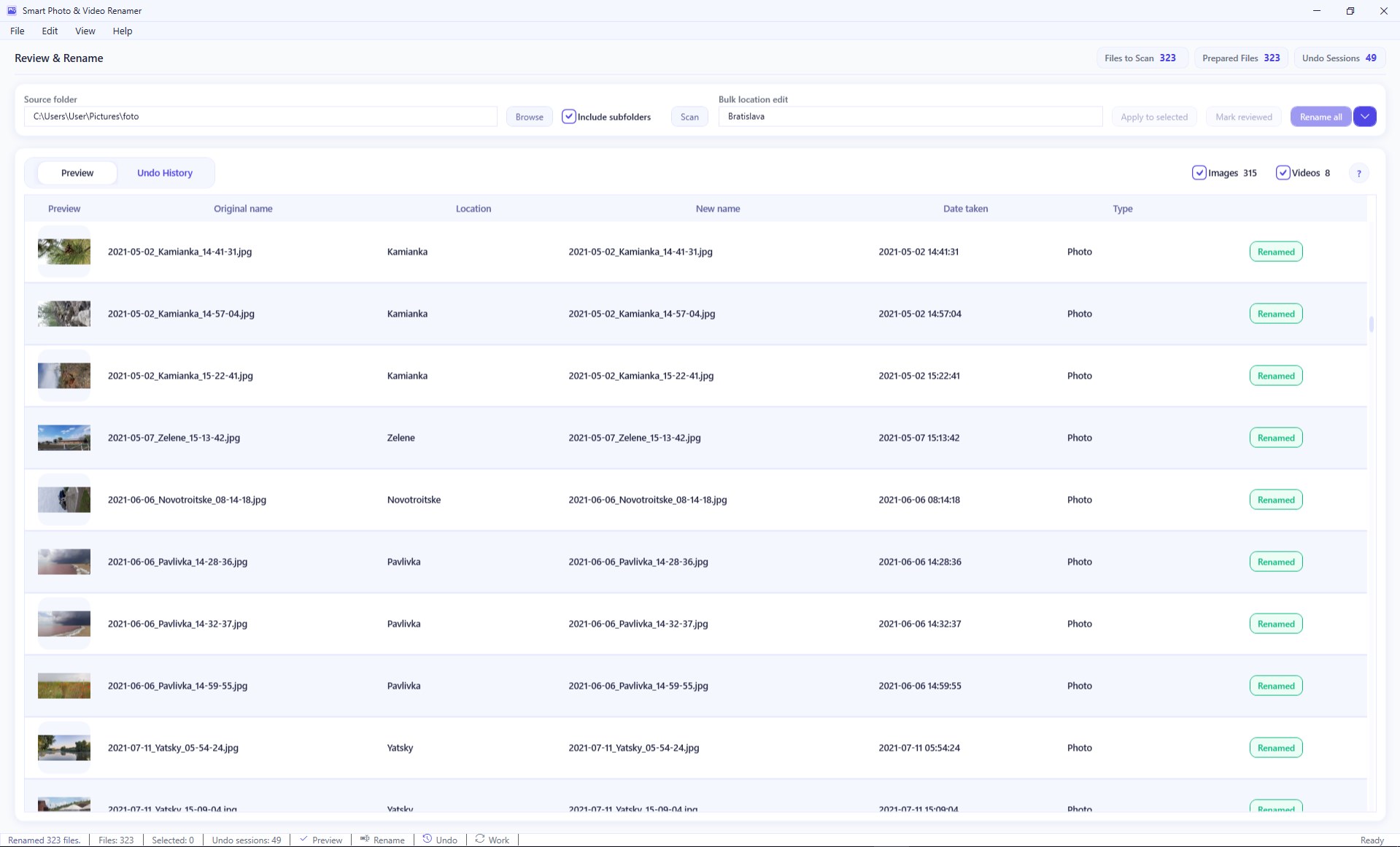Click the Smart Photo & Video Renamer app icon
The height and width of the screenshot is (847, 1400).
pyautogui.click(x=12, y=10)
